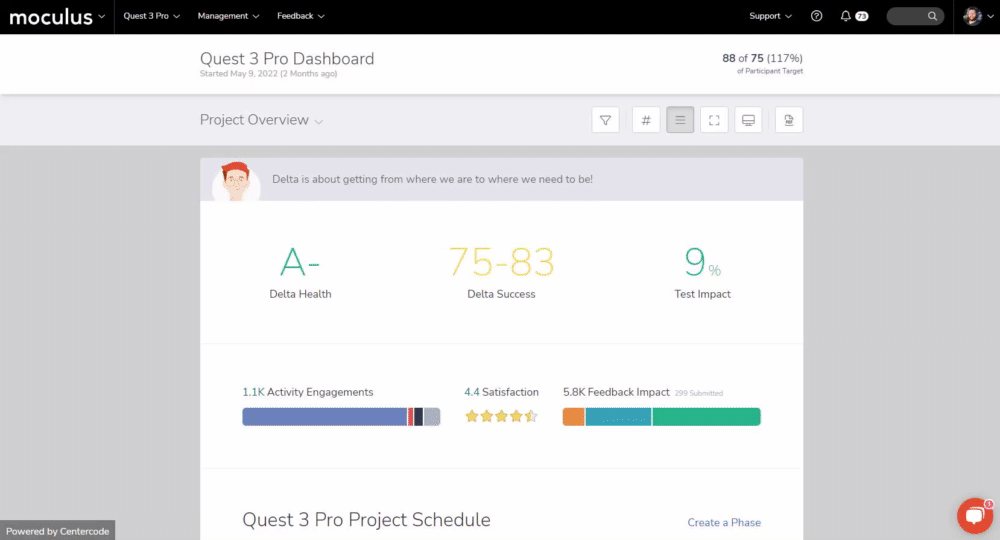Open notifications bell icon
Viewport: 1000px width, 540px height.
pyautogui.click(x=845, y=16)
